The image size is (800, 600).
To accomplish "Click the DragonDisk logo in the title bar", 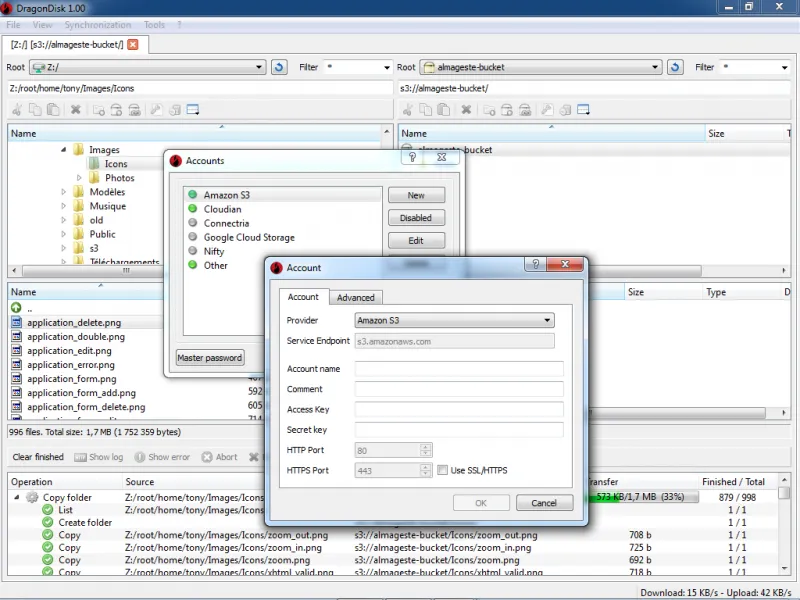I will point(6,8).
